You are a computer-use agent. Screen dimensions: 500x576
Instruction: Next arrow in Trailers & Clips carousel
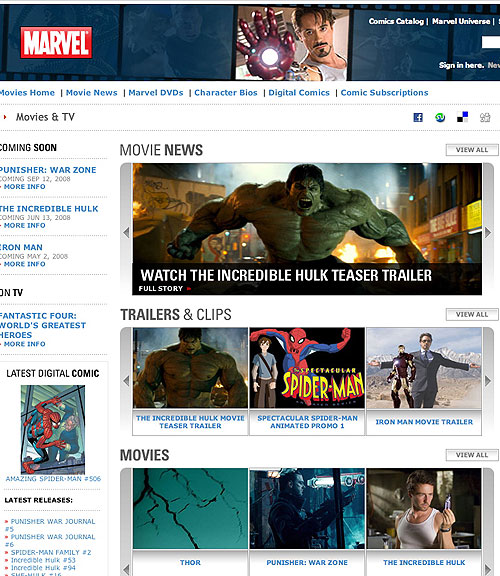pos(488,381)
